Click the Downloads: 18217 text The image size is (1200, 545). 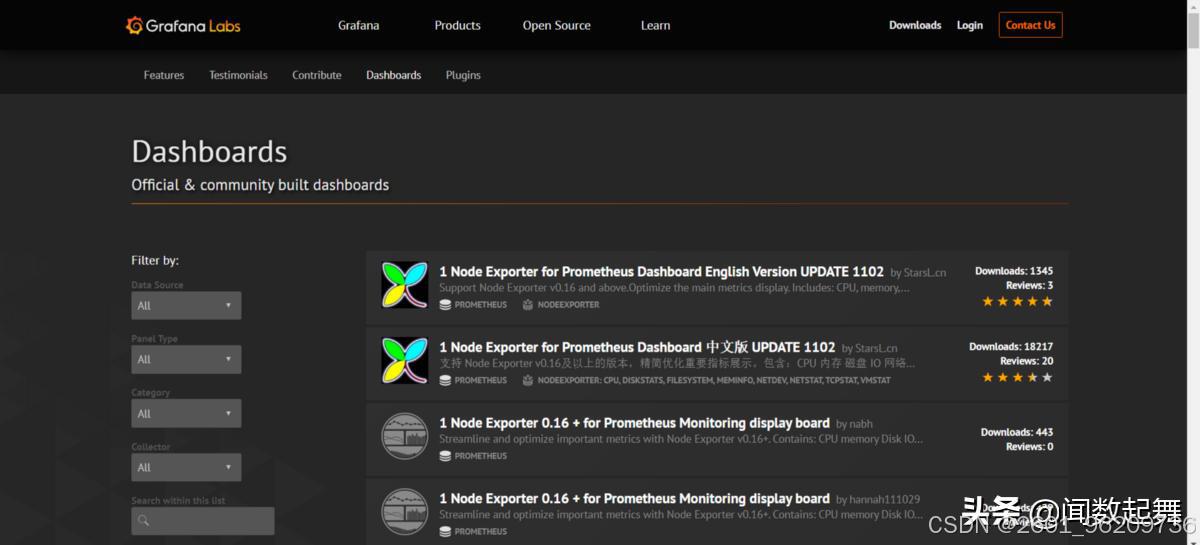click(x=1011, y=347)
